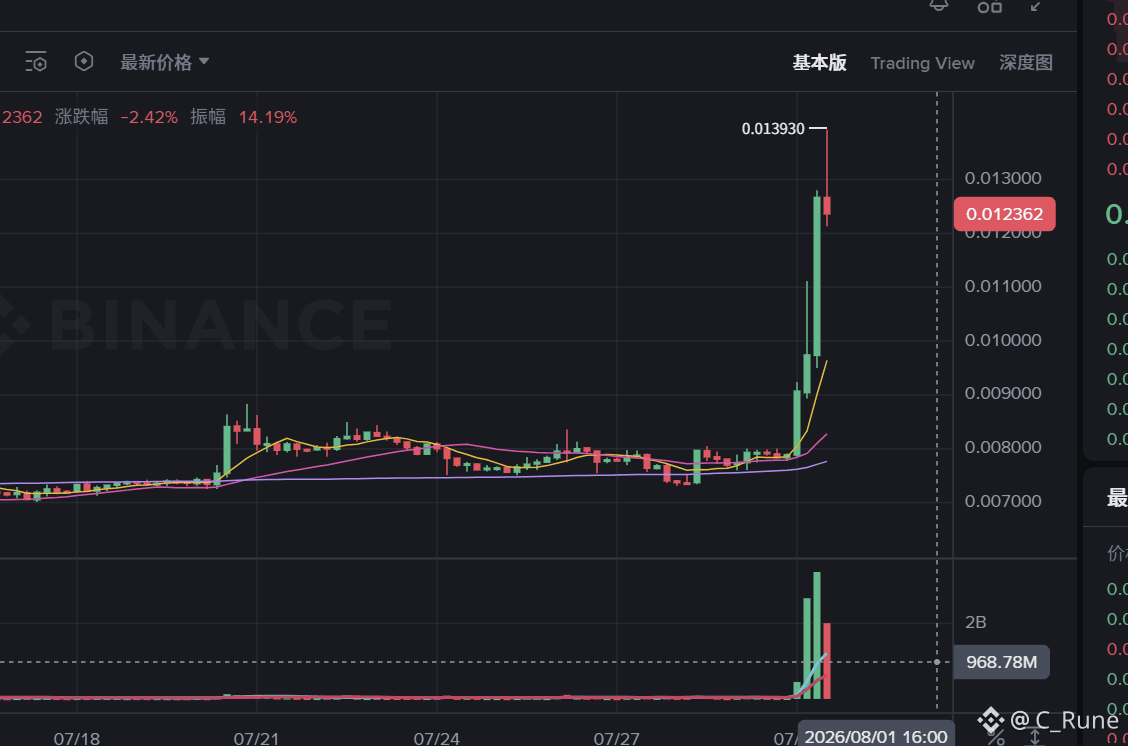Viewport: 1128px width, 746px height.
Task: Click the 0.009000 price axis label
Action: coord(1003,394)
